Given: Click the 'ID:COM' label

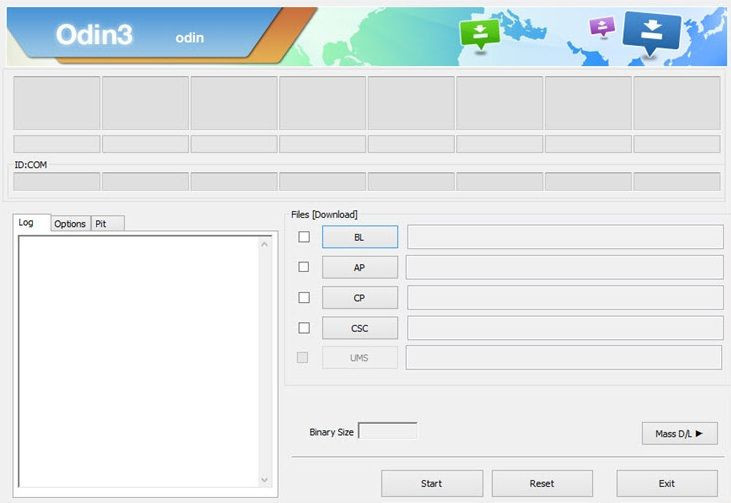Looking at the screenshot, I should pyautogui.click(x=31, y=165).
